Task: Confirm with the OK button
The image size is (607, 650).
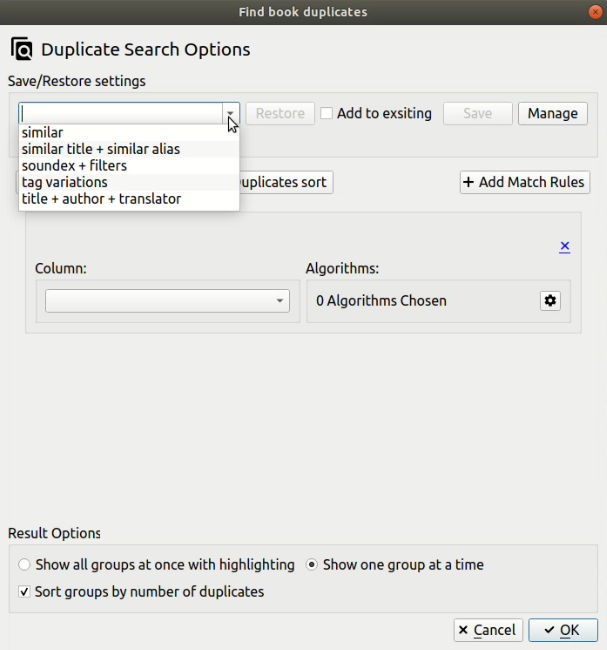Action: [x=562, y=630]
